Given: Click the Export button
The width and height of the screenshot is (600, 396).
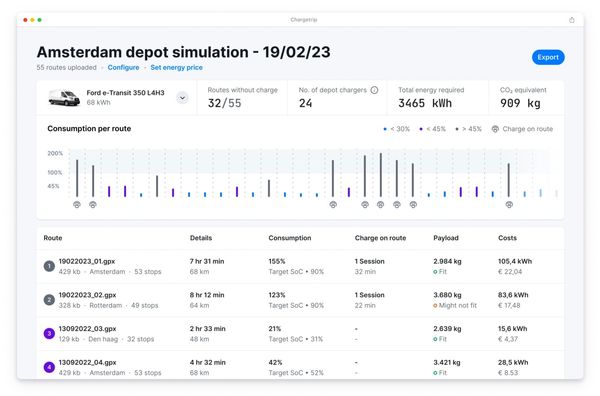Looking at the screenshot, I should (x=548, y=57).
